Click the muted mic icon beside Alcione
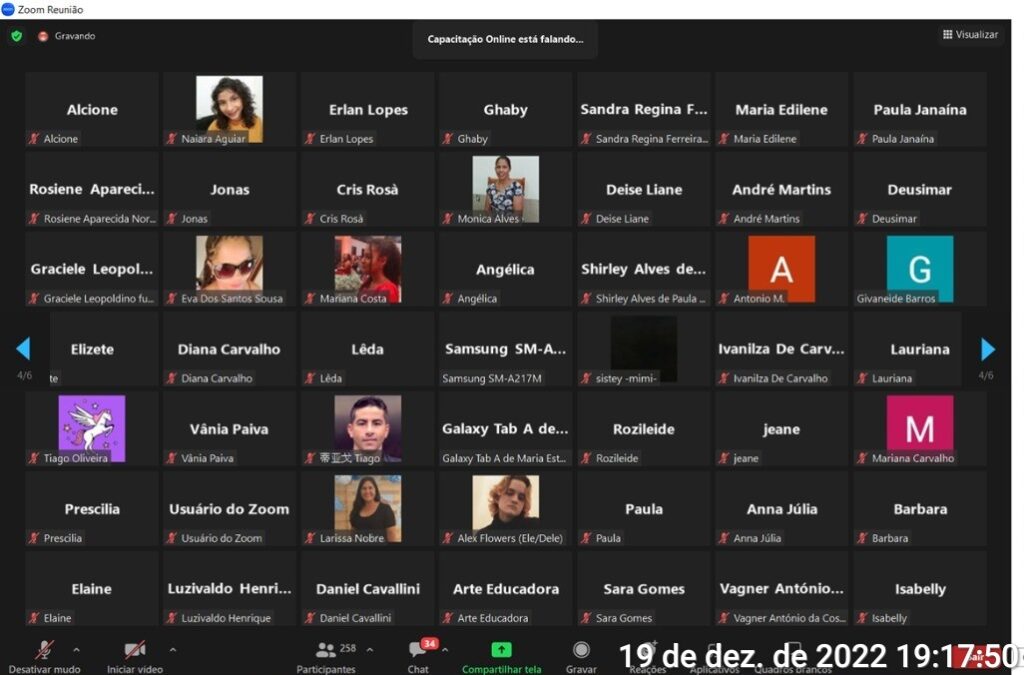The width and height of the screenshot is (1024, 675). click(x=34, y=139)
